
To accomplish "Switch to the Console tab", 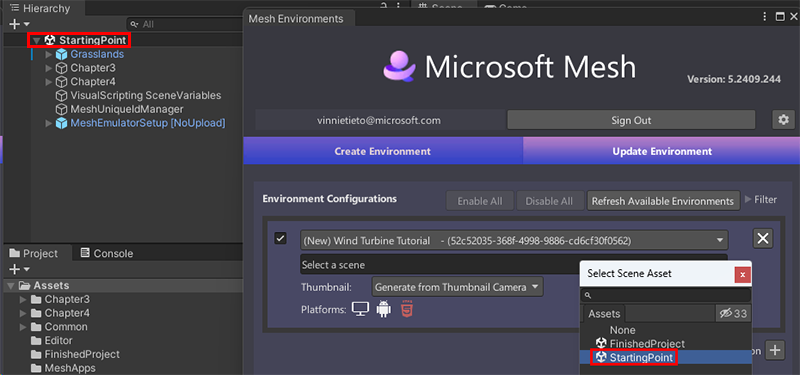I will tap(107, 253).
